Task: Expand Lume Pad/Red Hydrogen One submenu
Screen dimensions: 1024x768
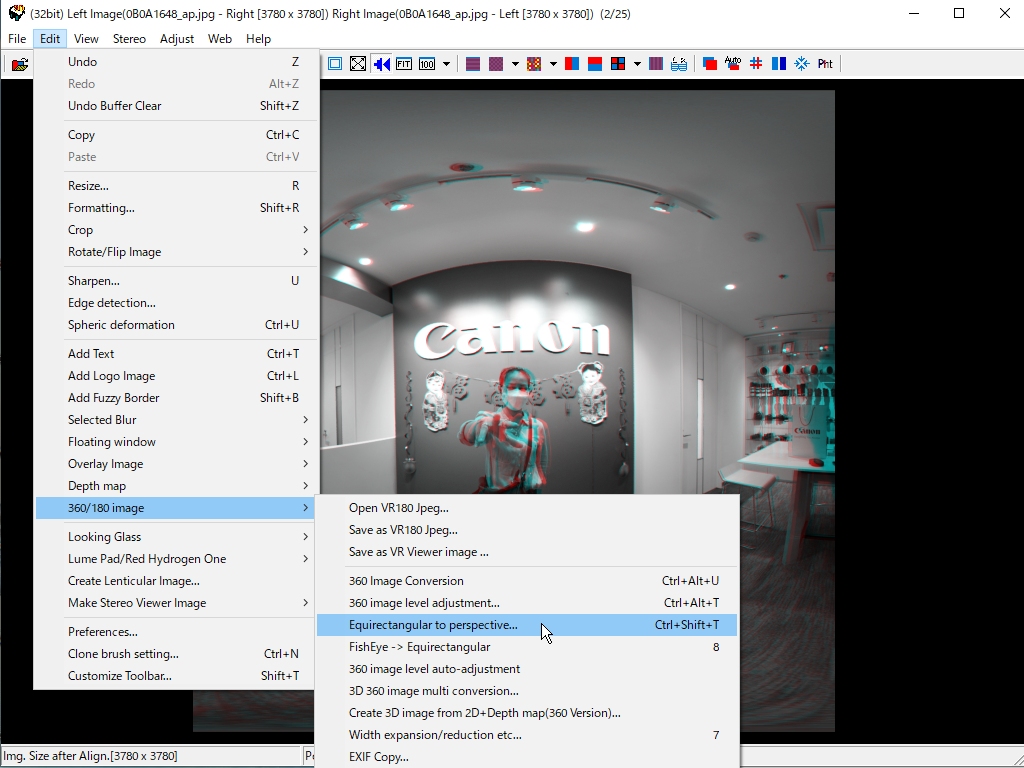Action: [x=176, y=559]
